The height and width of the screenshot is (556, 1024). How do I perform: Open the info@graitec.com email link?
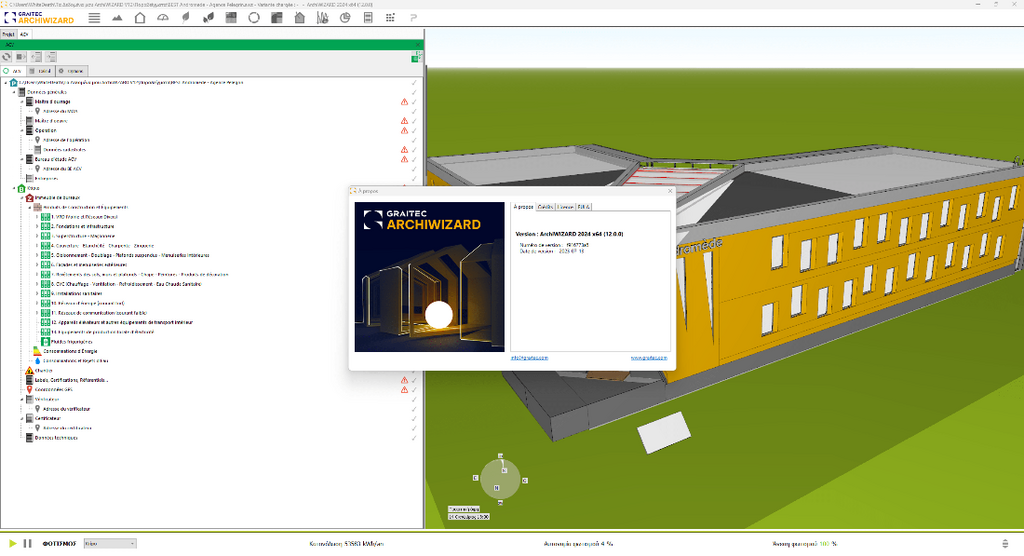tap(529, 358)
